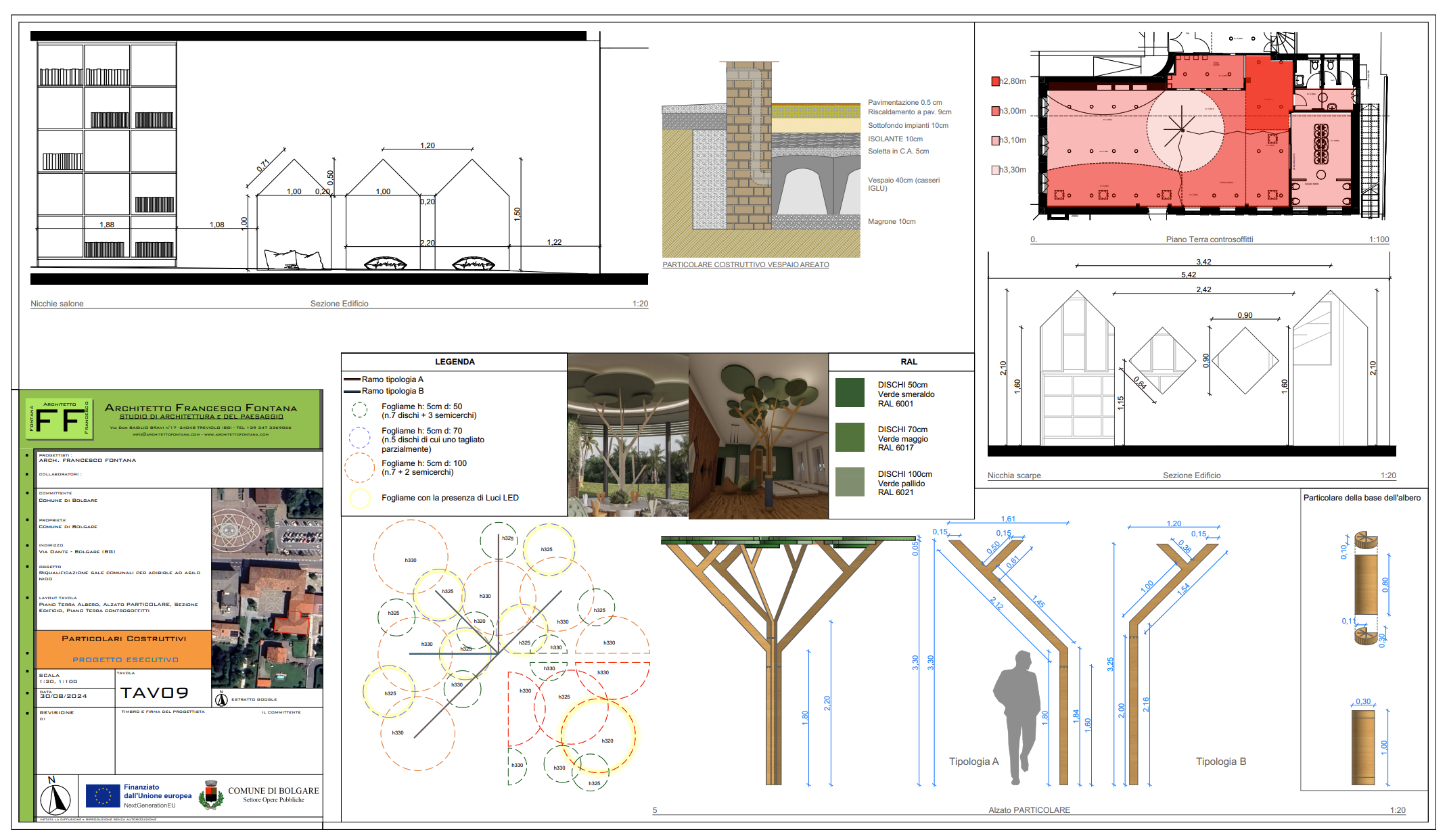
Task: Click the Google aerial site photo
Action: click(267, 588)
